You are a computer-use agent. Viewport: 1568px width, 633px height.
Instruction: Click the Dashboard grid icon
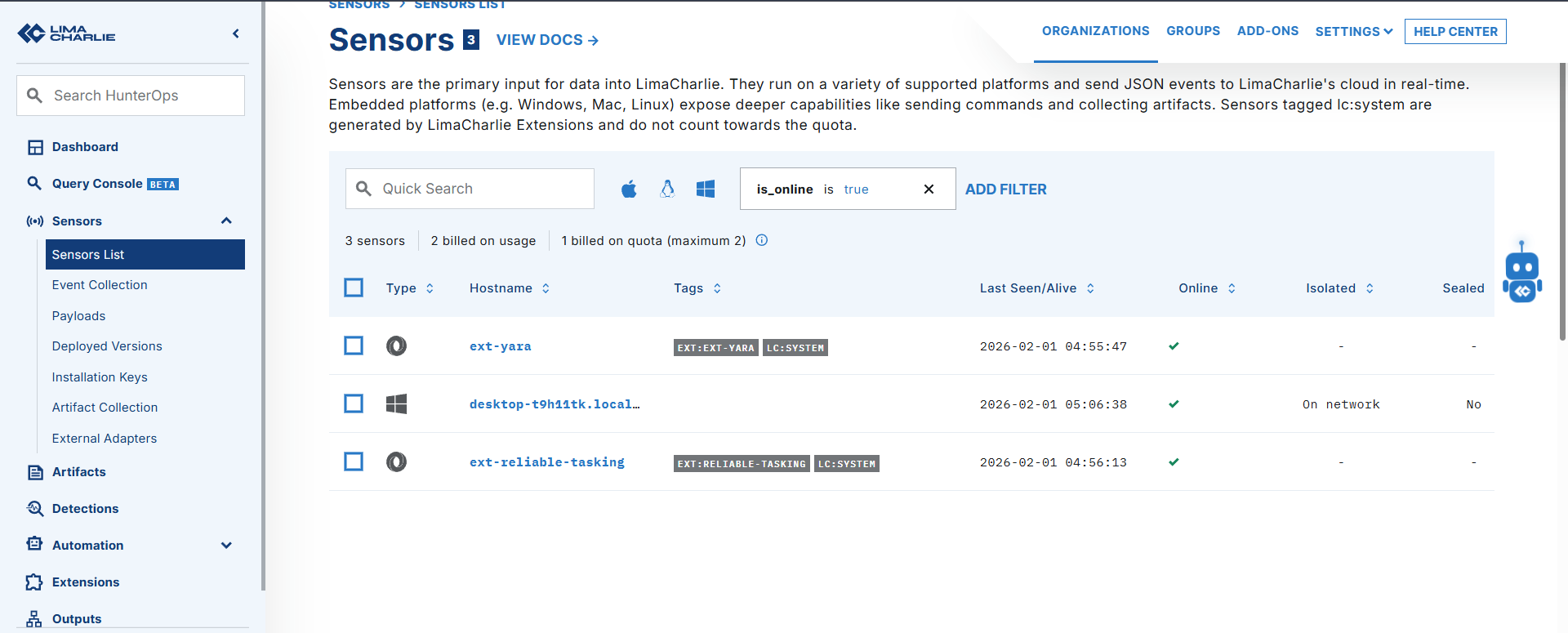click(35, 147)
